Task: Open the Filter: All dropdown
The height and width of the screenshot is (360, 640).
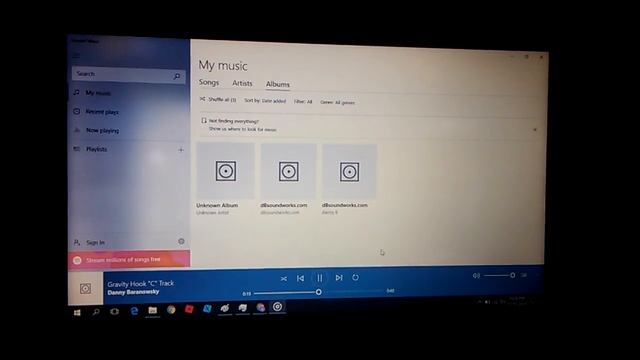Action: pyautogui.click(x=303, y=102)
